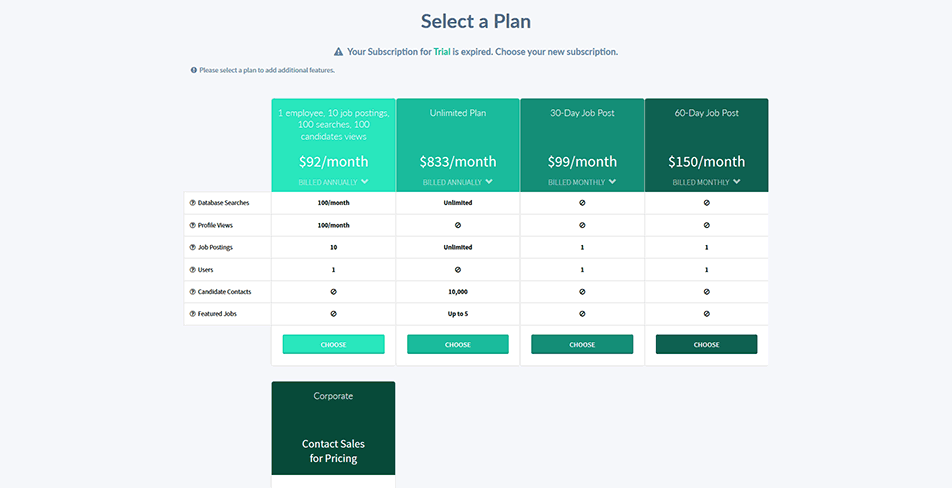Expand Billed Annually dropdown on $92/month plan

point(333,182)
